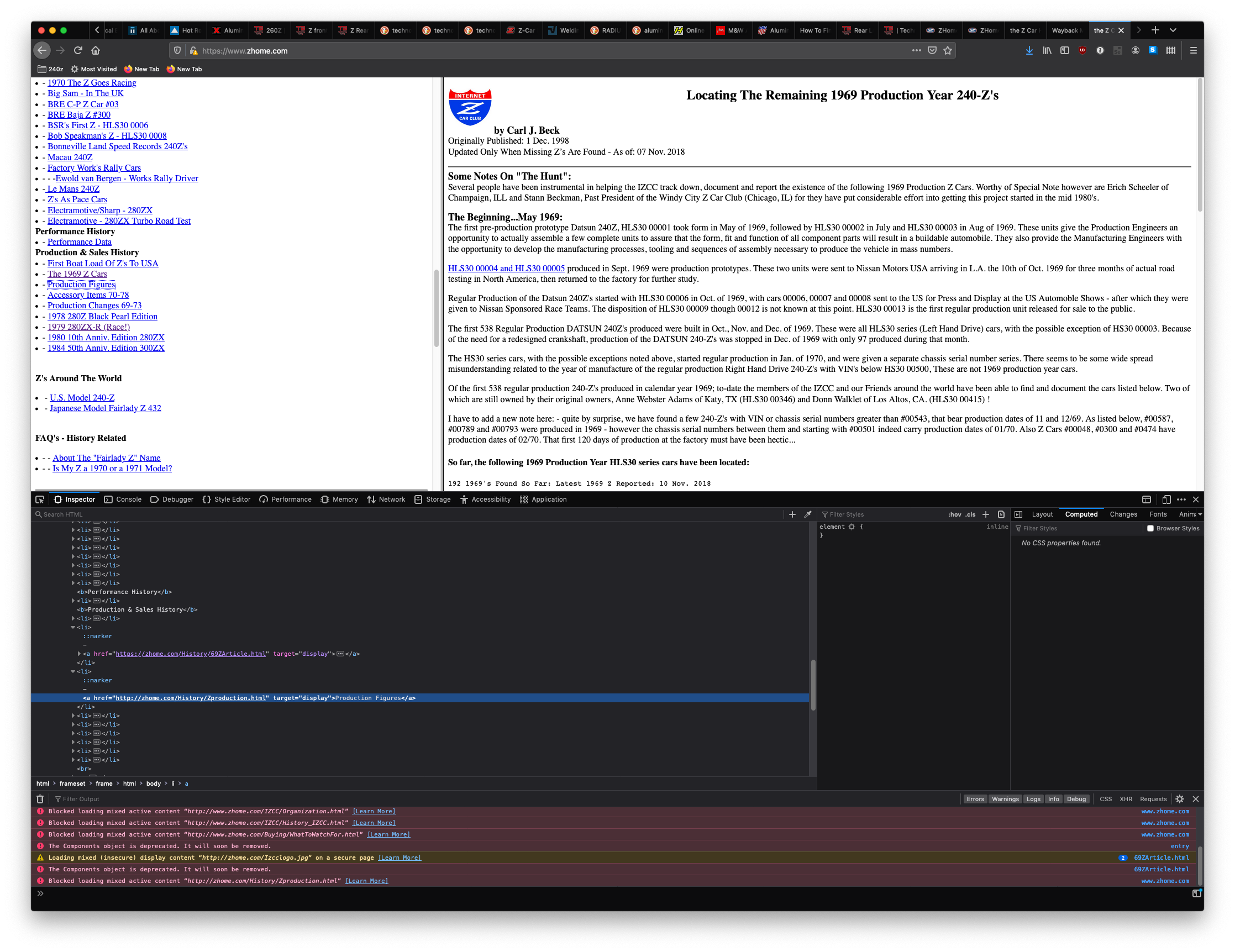Enable the XHR console filter
This screenshot has height=952, width=1235.
click(1126, 799)
